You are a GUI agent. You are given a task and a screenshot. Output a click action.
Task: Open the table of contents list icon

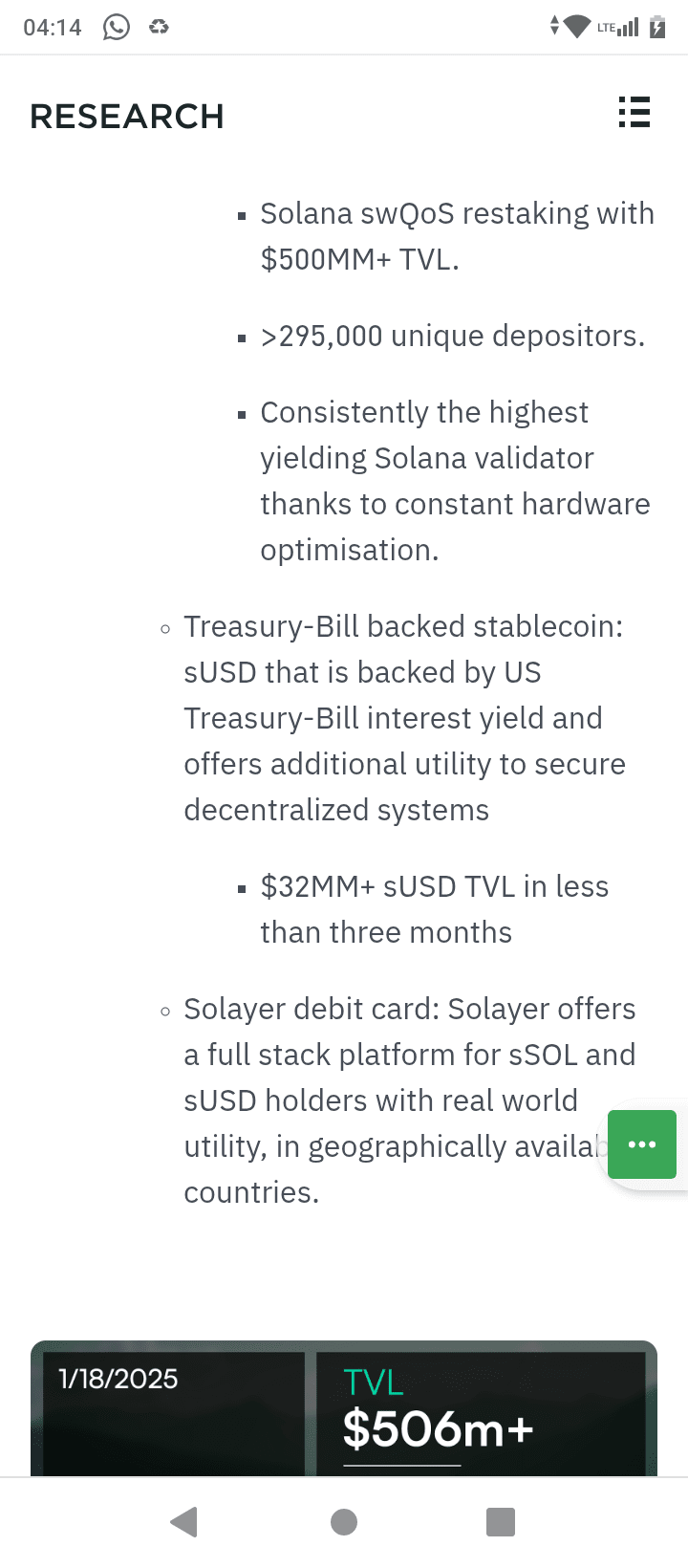634,113
